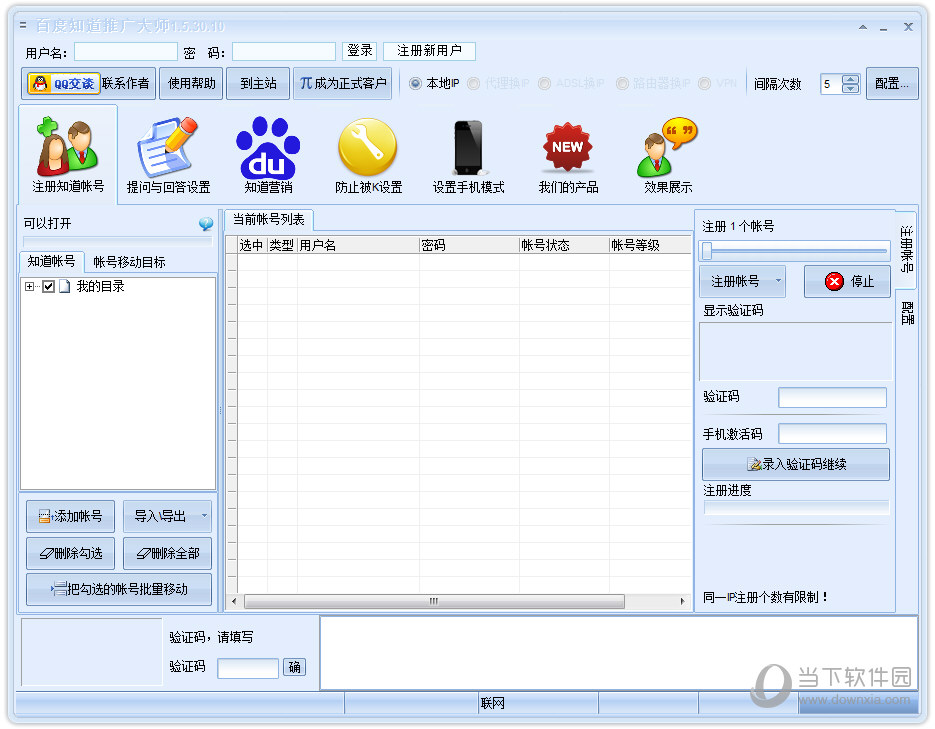The image size is (935, 729).
Task: Click 成为正式客户 button
Action: click(343, 83)
